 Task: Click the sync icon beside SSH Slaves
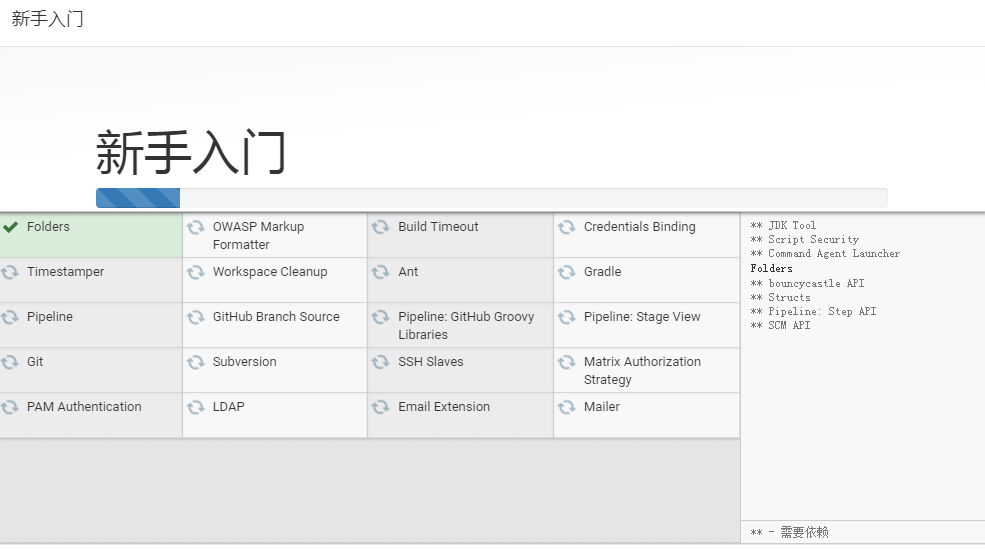tap(380, 362)
